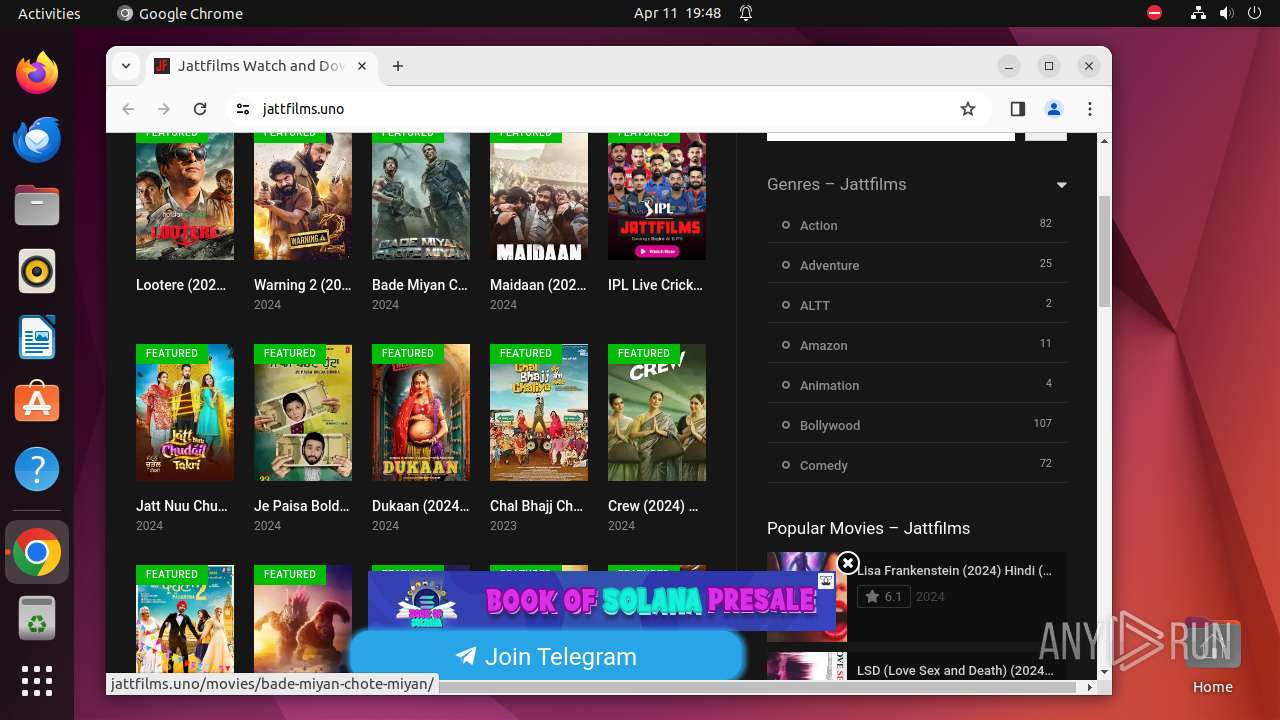The image size is (1280, 720).
Task: Click the Lootere (202… title text
Action: point(181,285)
